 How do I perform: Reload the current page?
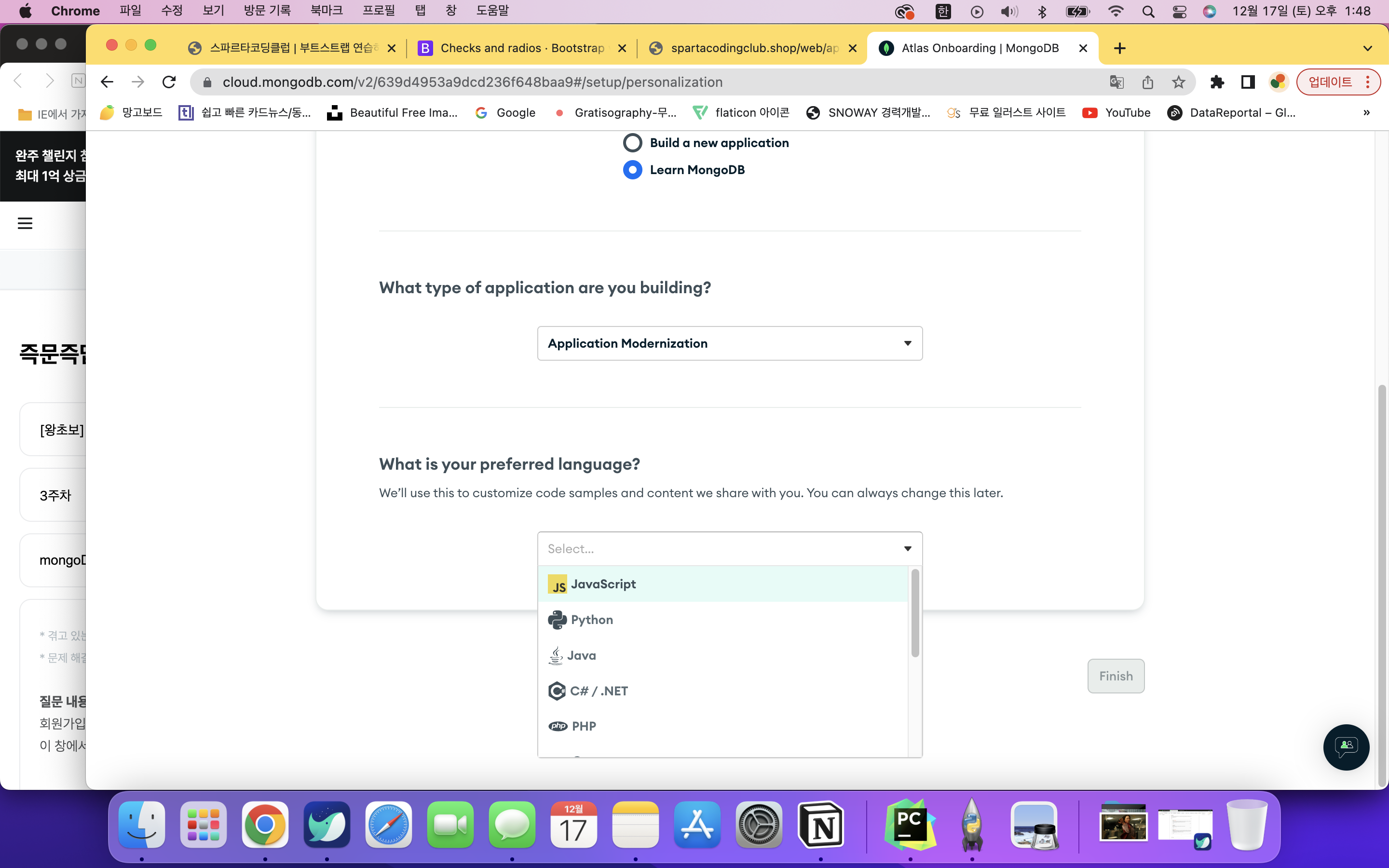[x=169, y=82]
